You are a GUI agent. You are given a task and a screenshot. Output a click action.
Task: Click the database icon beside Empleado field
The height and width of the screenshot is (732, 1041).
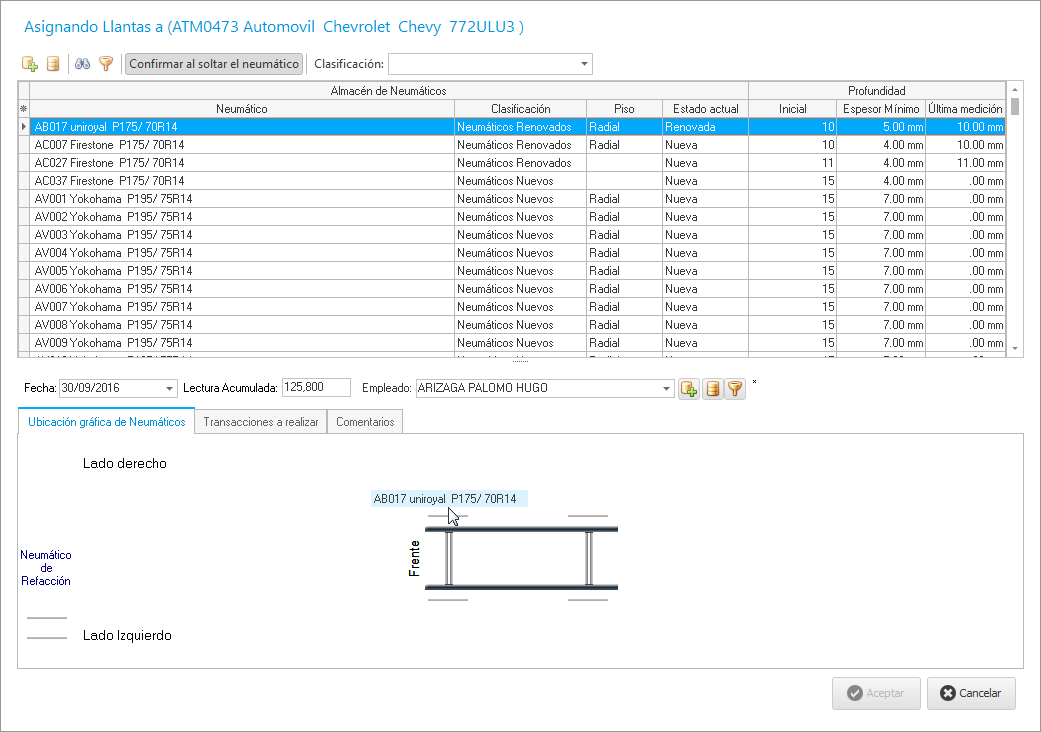pyautogui.click(x=712, y=389)
